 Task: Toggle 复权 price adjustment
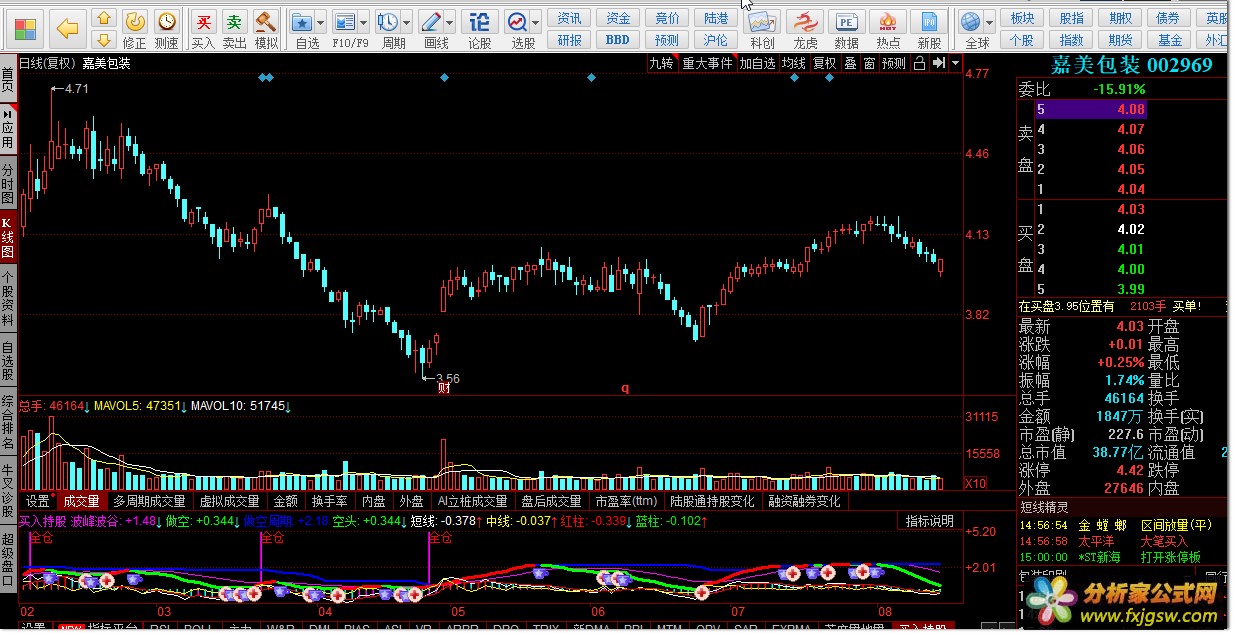pos(825,63)
